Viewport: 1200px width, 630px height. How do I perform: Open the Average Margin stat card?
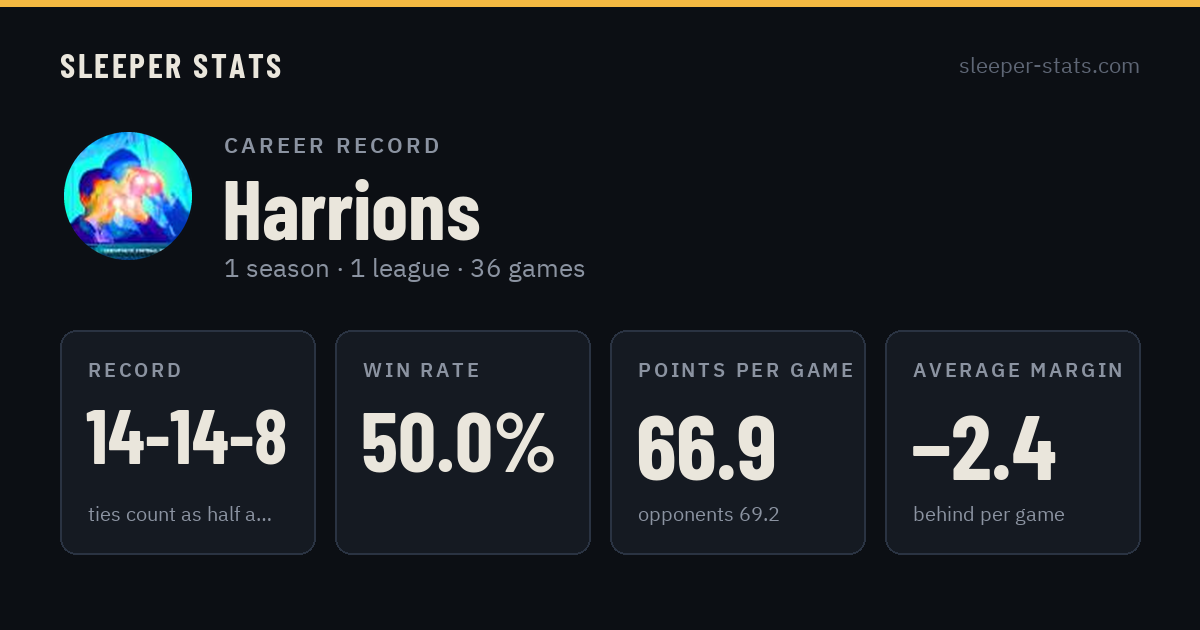point(1013,442)
